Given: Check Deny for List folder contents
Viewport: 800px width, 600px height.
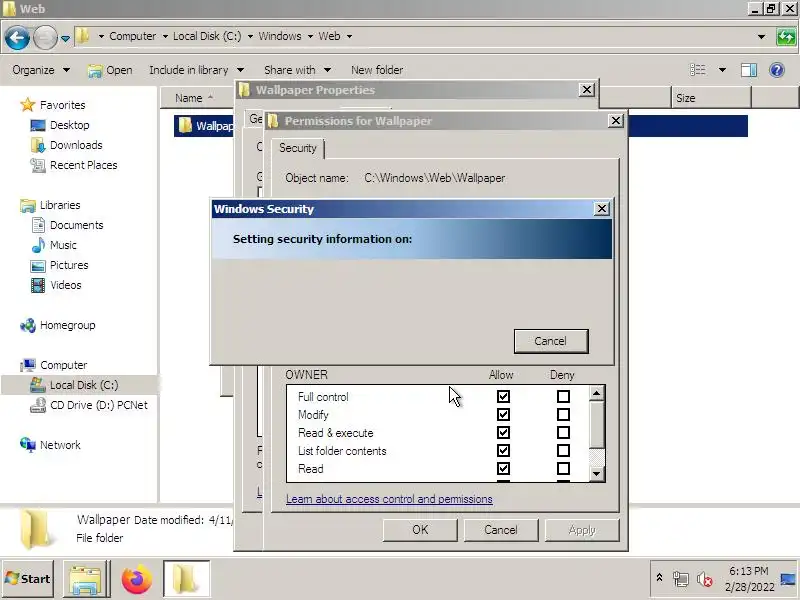Looking at the screenshot, I should (563, 451).
